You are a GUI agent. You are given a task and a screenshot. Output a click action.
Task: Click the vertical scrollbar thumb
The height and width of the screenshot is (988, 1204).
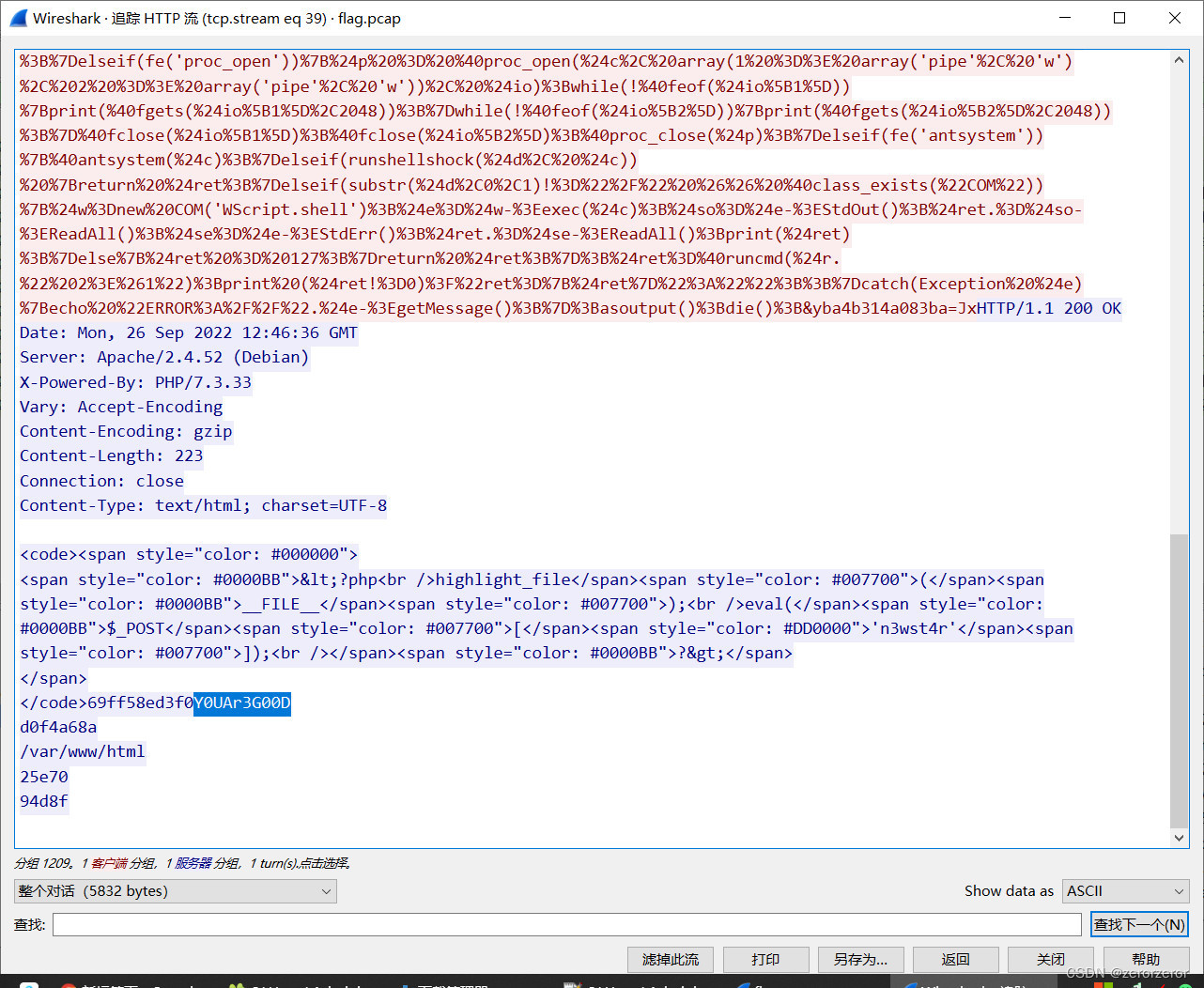pyautogui.click(x=1180, y=681)
